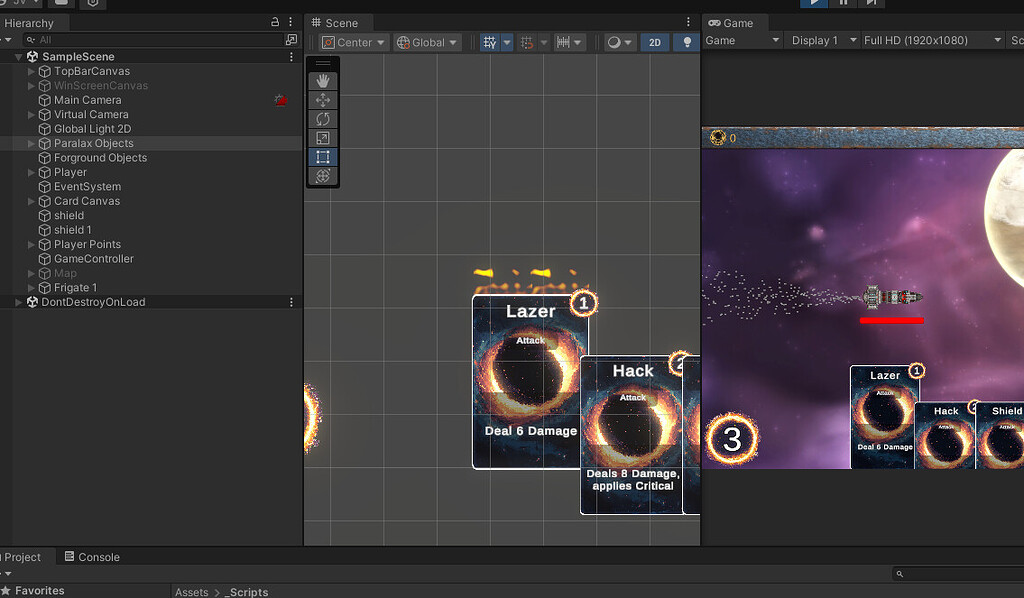Toggle the Hierarchy lock icon

(275, 21)
